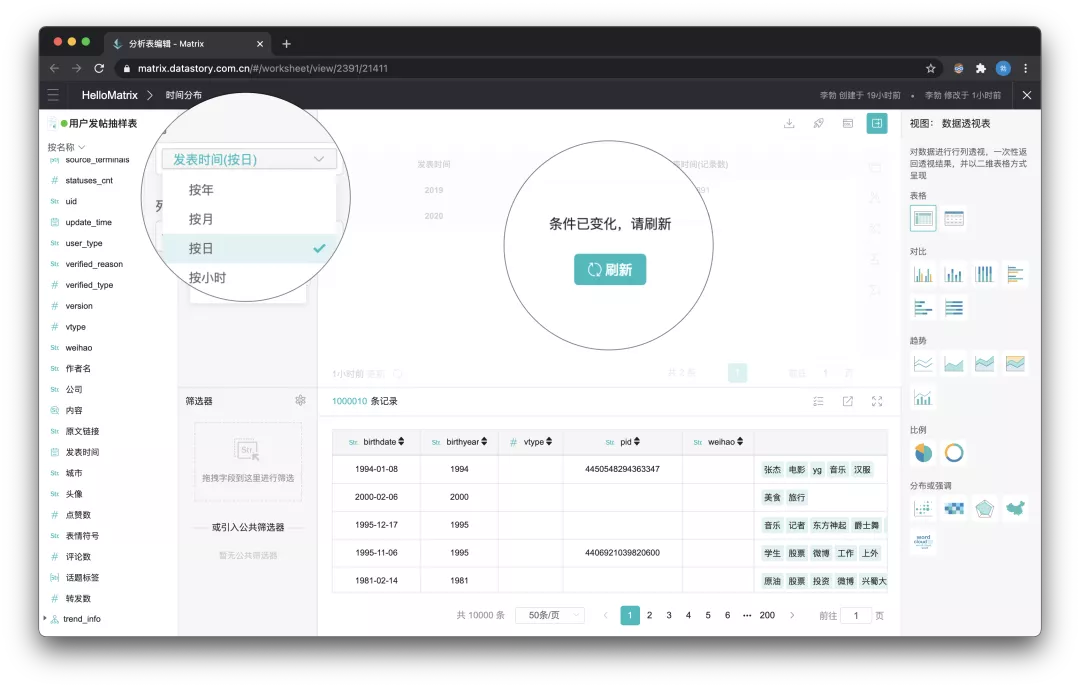Open the Chrome three-dot menu

point(1026,68)
